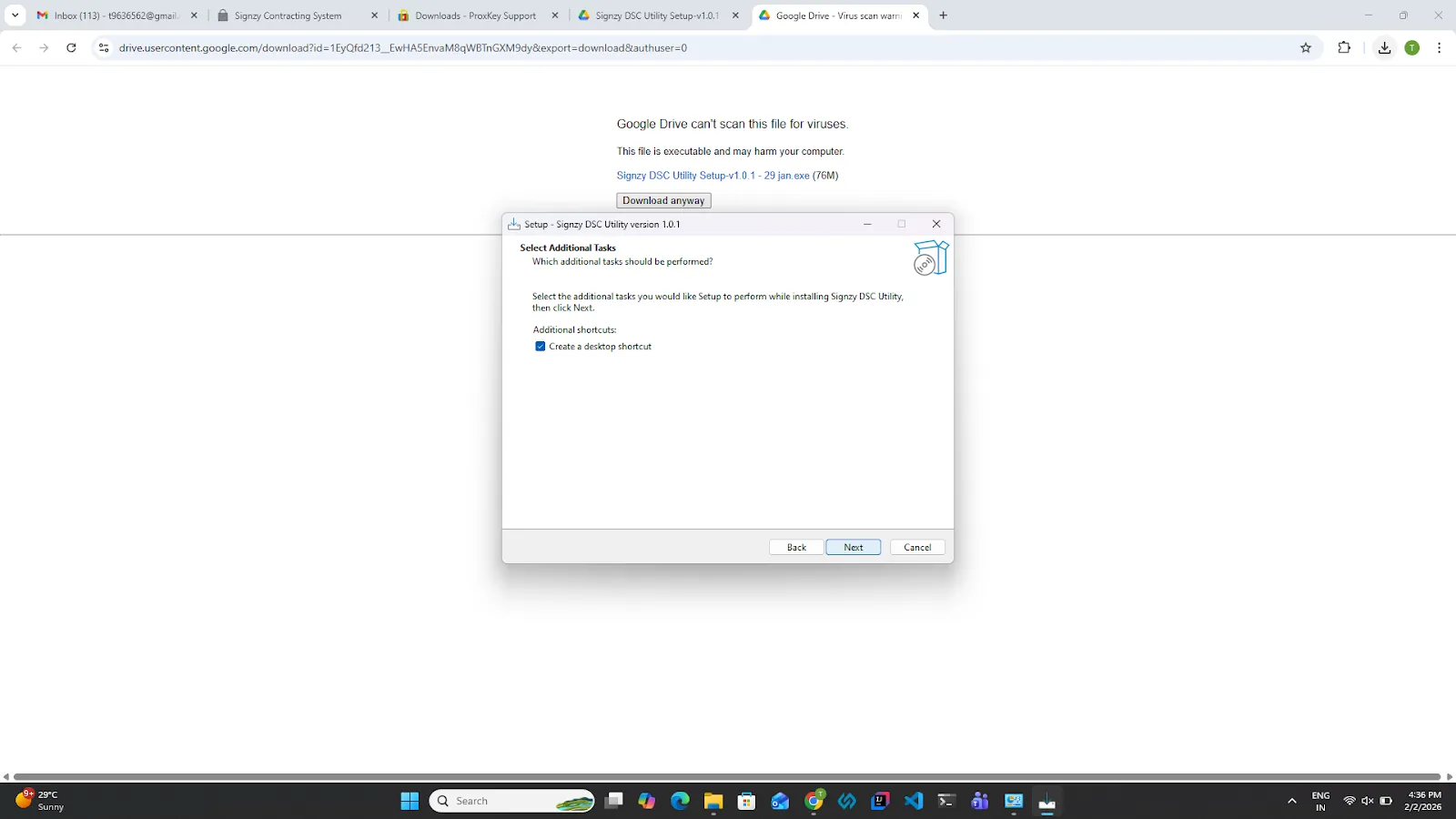Screen dimensions: 1456x819
Task: Reload the current page
Action: (x=71, y=47)
